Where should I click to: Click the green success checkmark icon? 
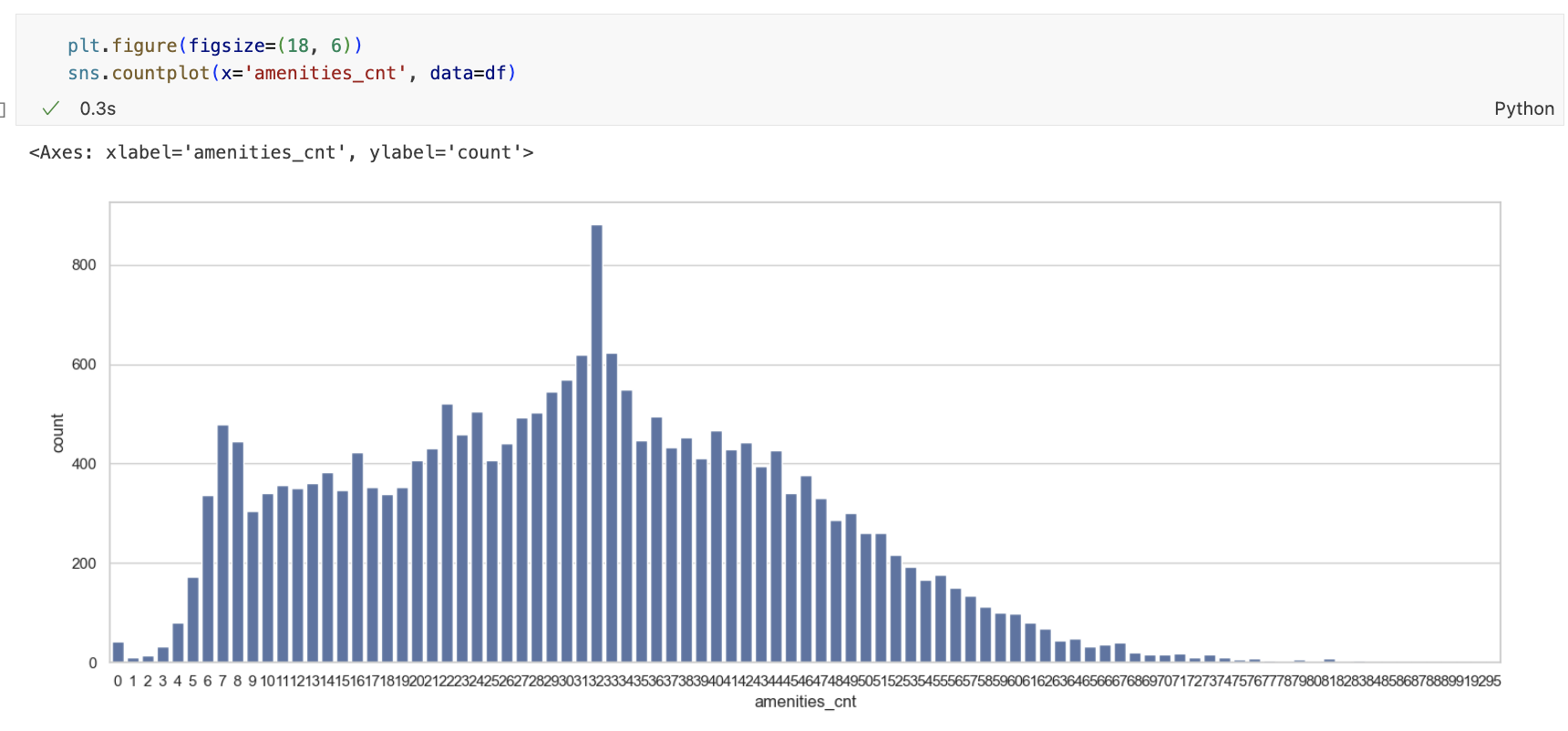[51, 108]
